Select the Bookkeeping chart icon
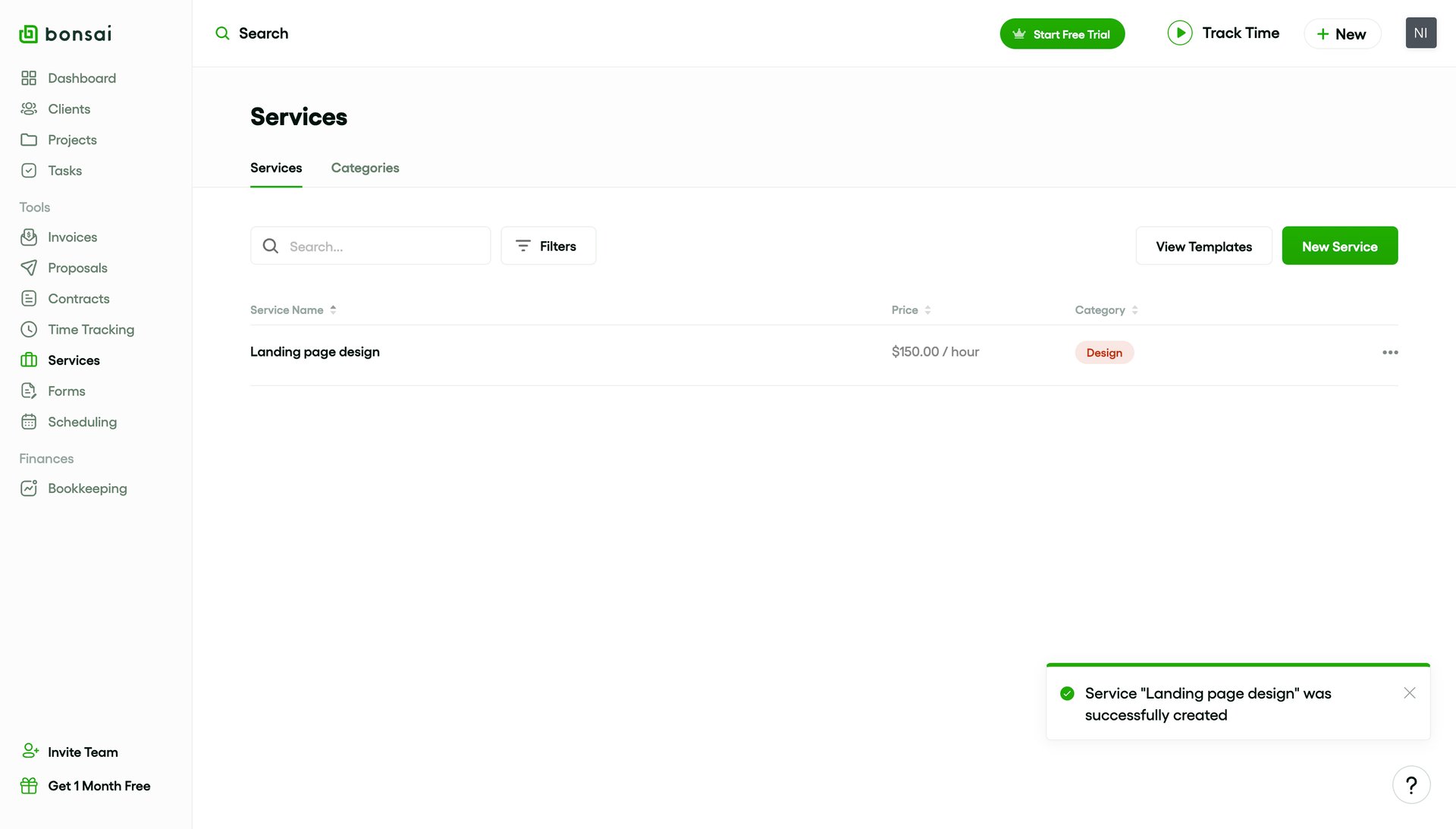 pos(29,488)
